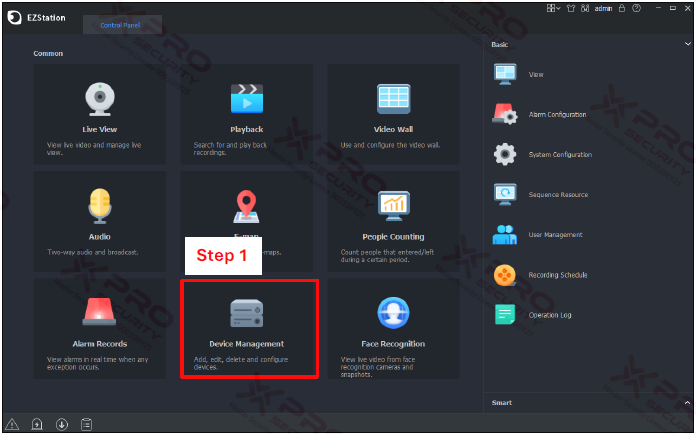Click 'Two-way audio and broadcast.' description
This screenshot has height=434, width=696.
pos(93,252)
